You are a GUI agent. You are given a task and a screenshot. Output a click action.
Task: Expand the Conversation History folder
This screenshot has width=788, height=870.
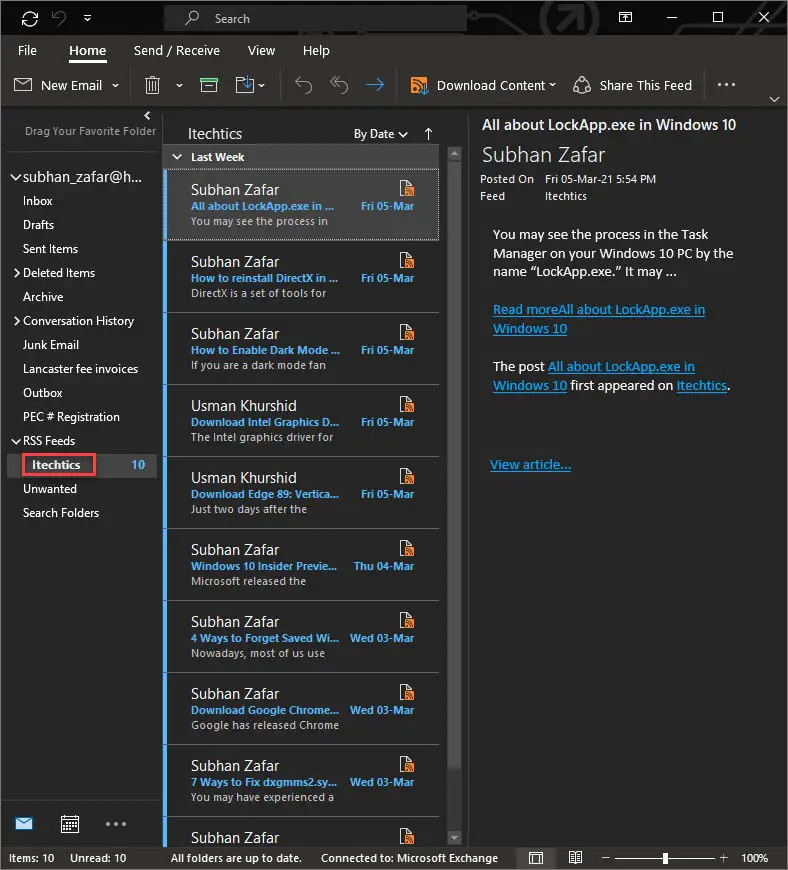pos(17,321)
